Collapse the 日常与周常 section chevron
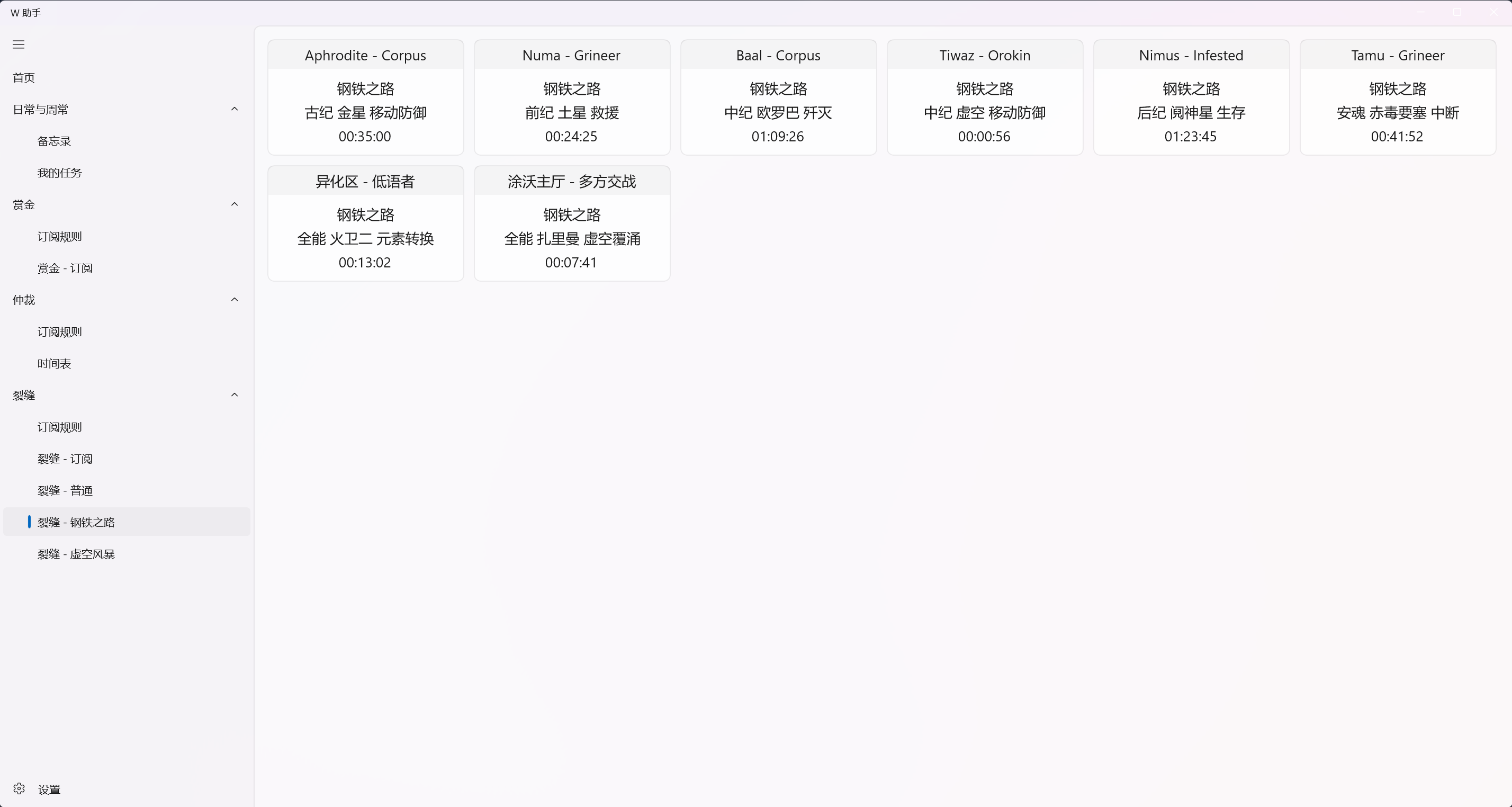This screenshot has width=1512, height=807. point(234,109)
